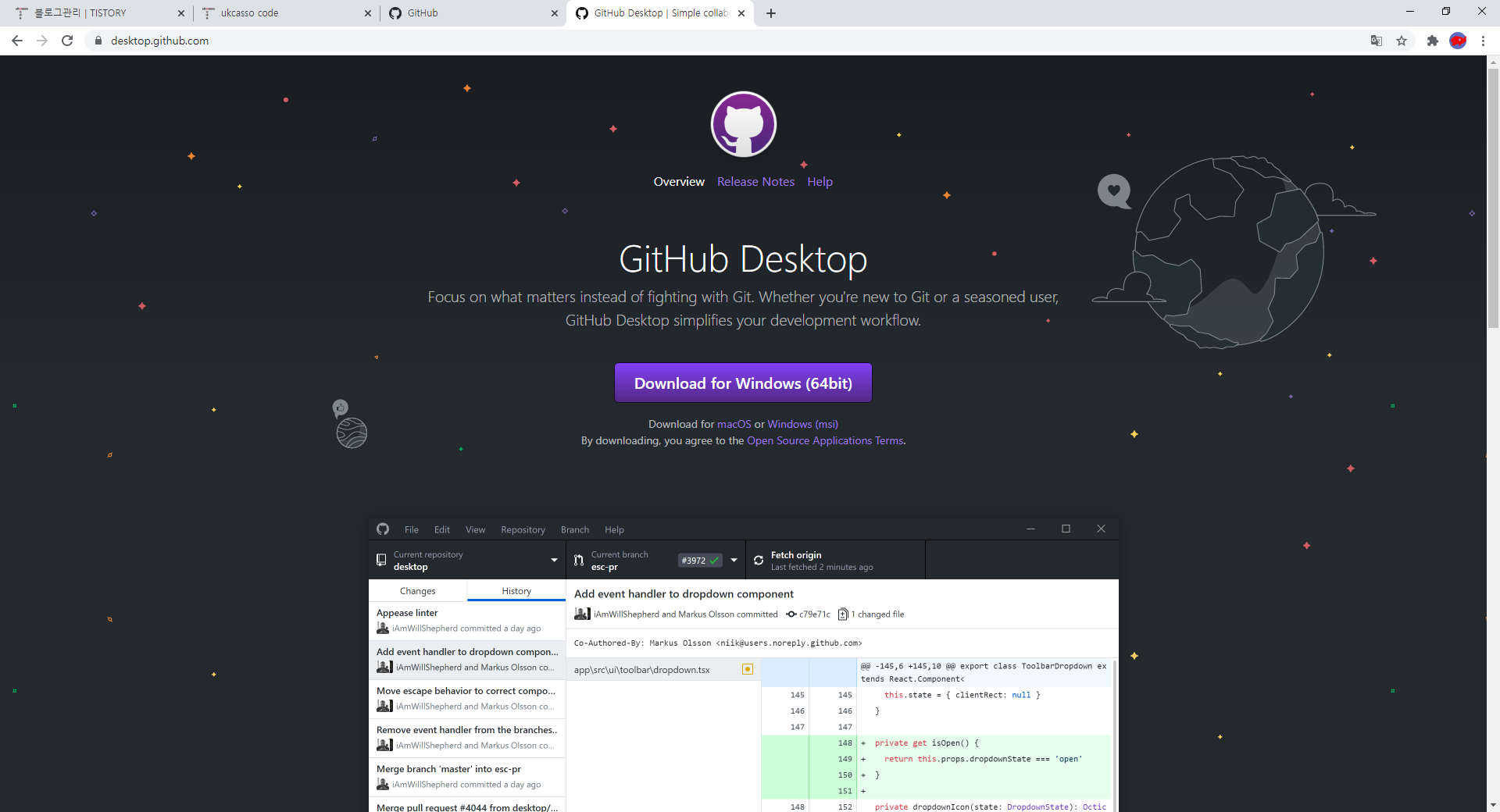Screen dimensions: 1500x812
Task: Open the Windows (msi) download link
Action: pyautogui.click(x=802, y=424)
